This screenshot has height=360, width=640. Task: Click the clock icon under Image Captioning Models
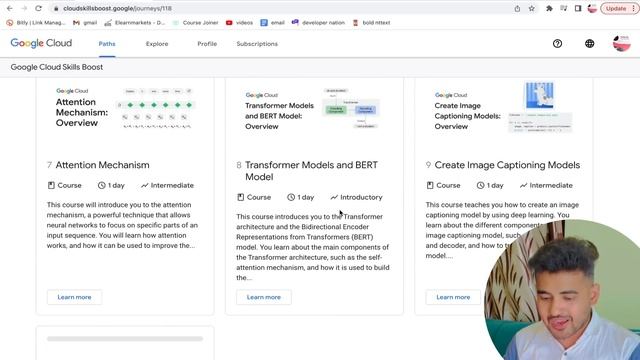coord(480,185)
